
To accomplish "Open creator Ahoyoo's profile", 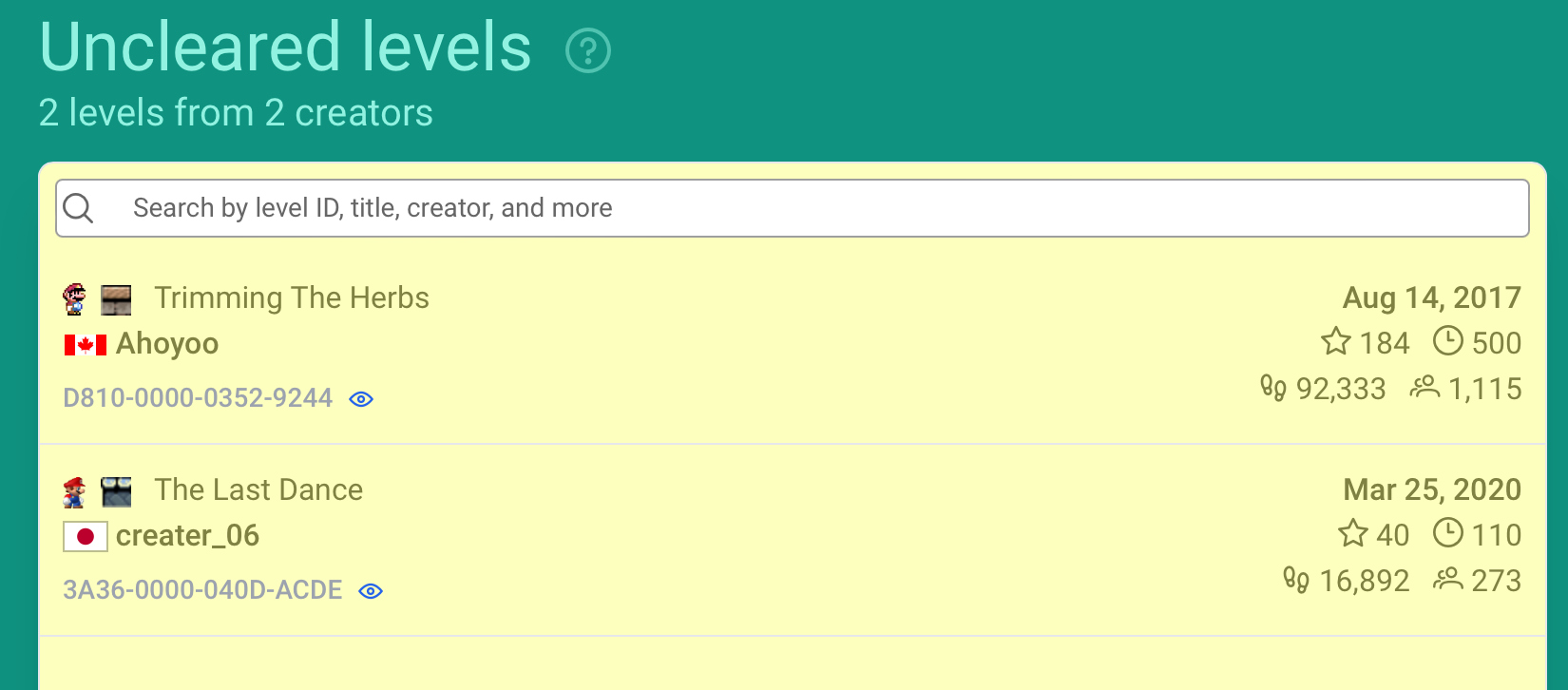I will [x=167, y=344].
